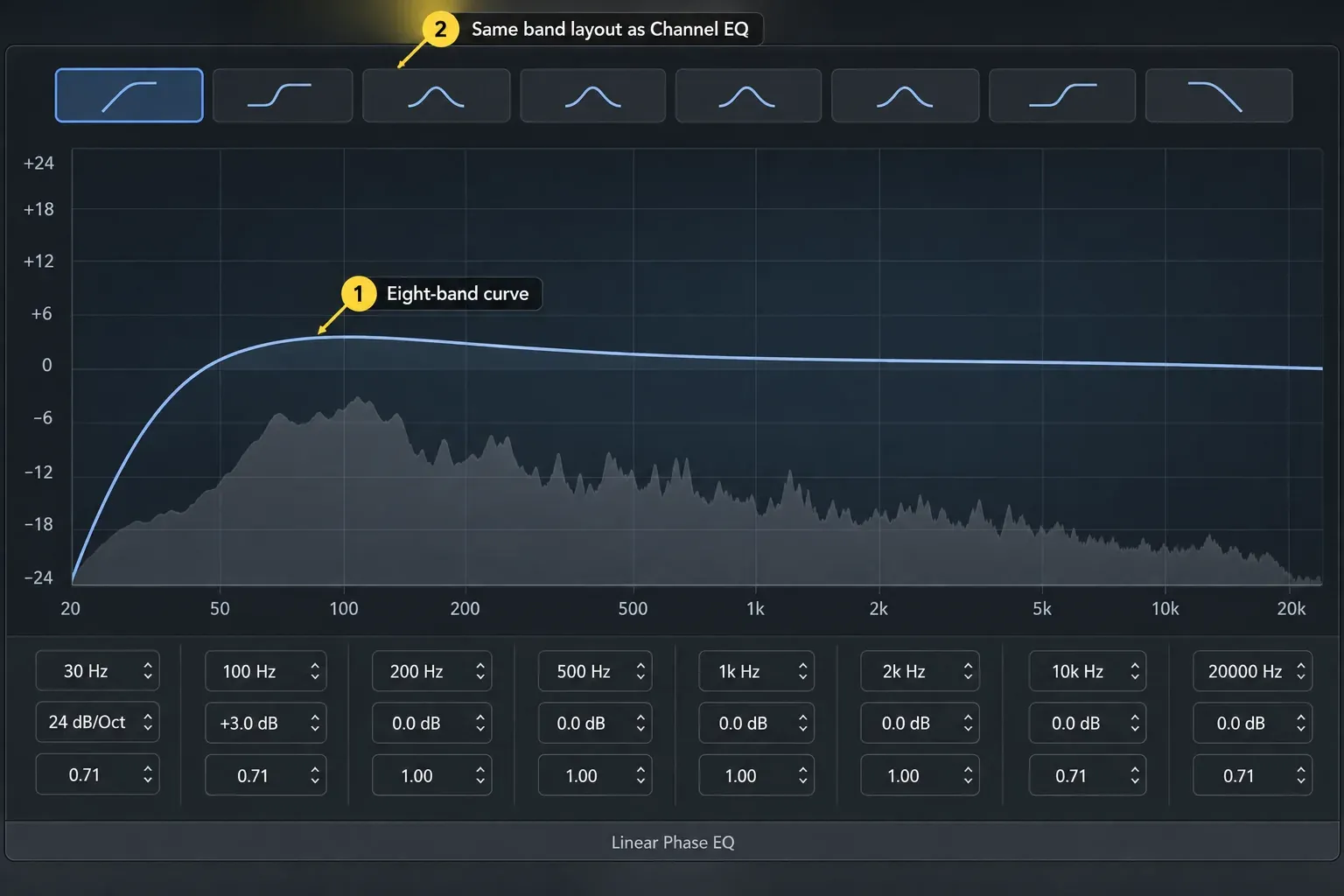Click the Q field under 100 Hz band
The width and height of the screenshot is (1344, 896).
[265, 775]
